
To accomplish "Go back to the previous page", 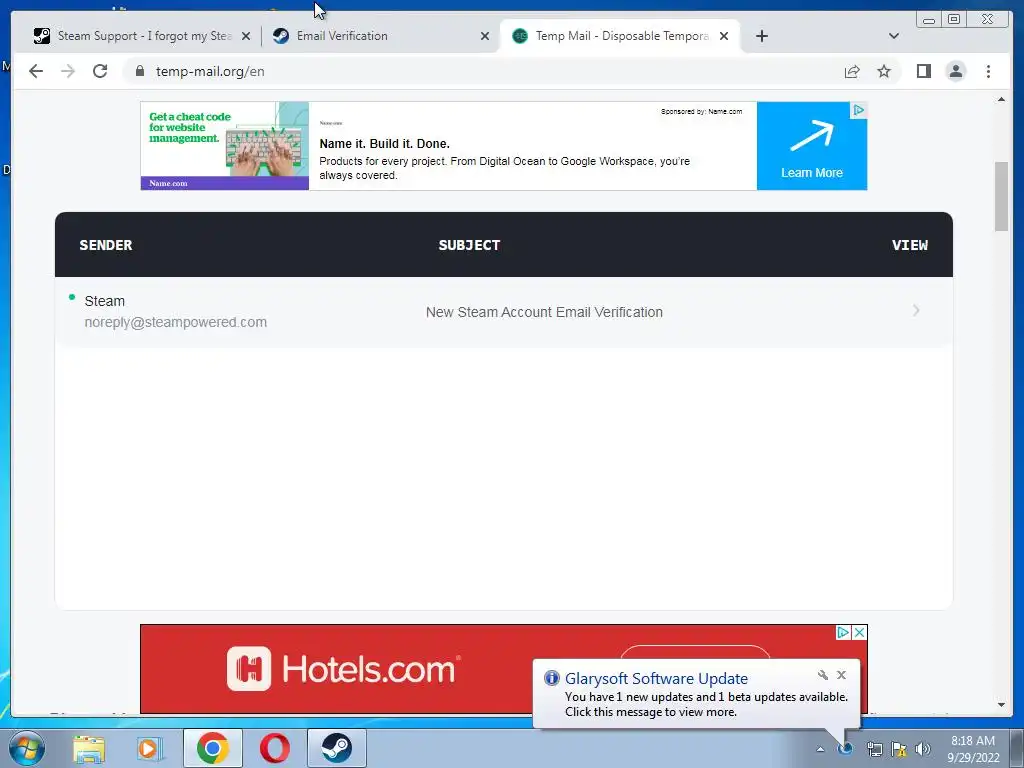I will (x=36, y=71).
